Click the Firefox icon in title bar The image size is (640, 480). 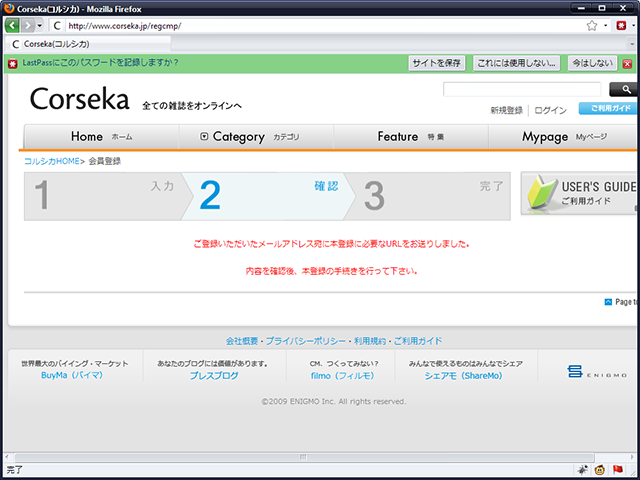pyautogui.click(x=9, y=8)
